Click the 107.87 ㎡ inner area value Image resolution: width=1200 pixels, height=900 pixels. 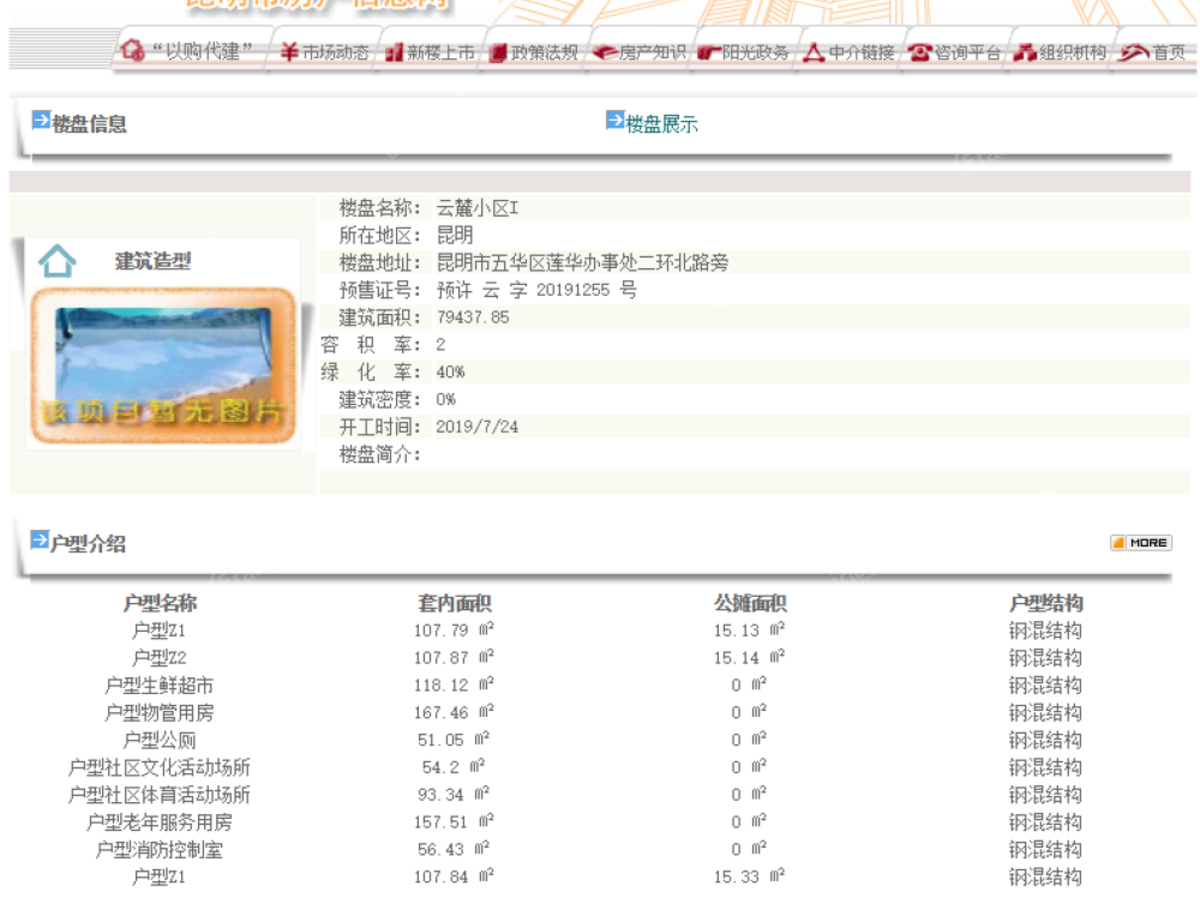coord(455,658)
